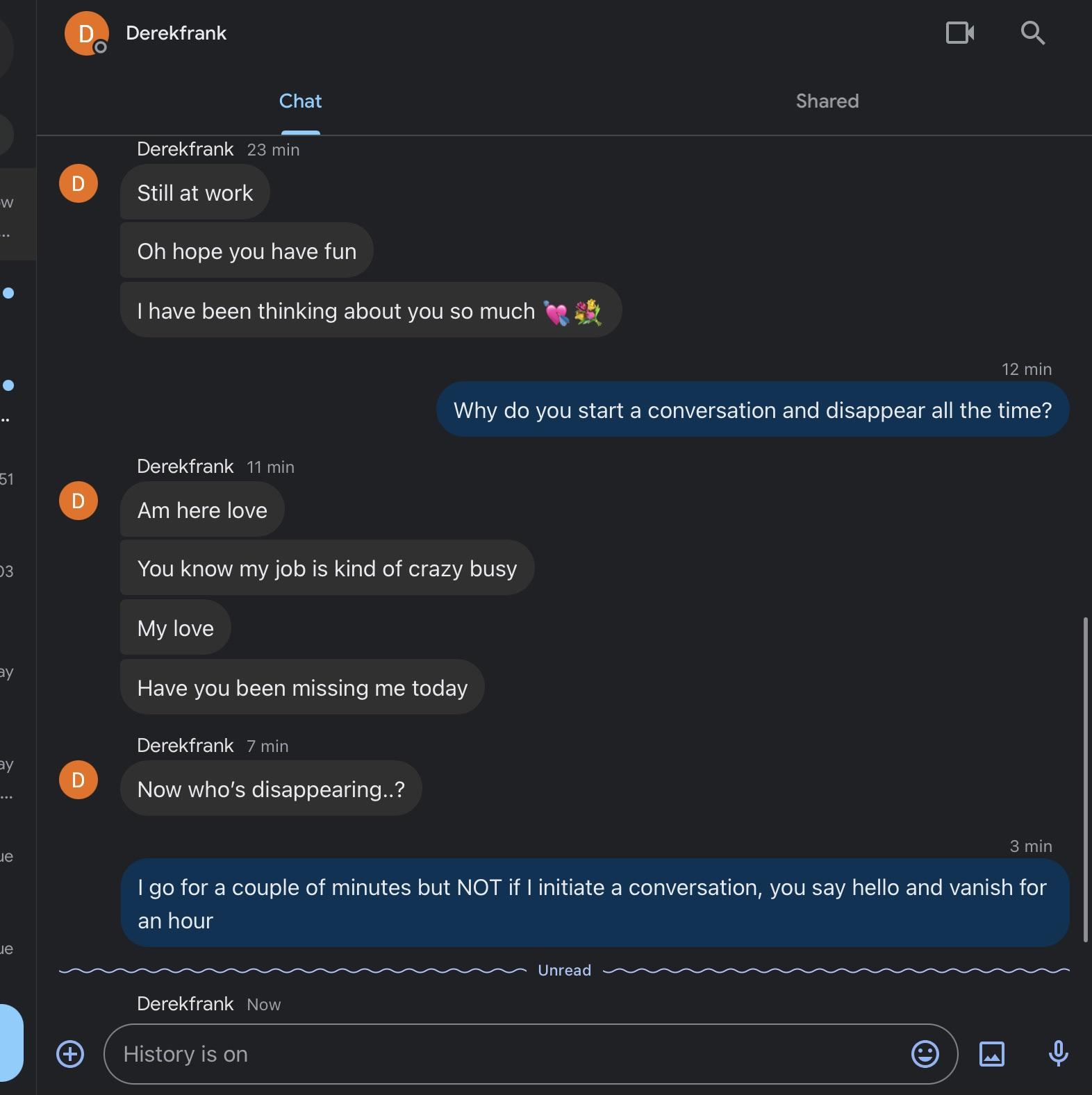Click the Derekfrank name in header
Screen dimensions: 1092x1095
click(x=176, y=33)
